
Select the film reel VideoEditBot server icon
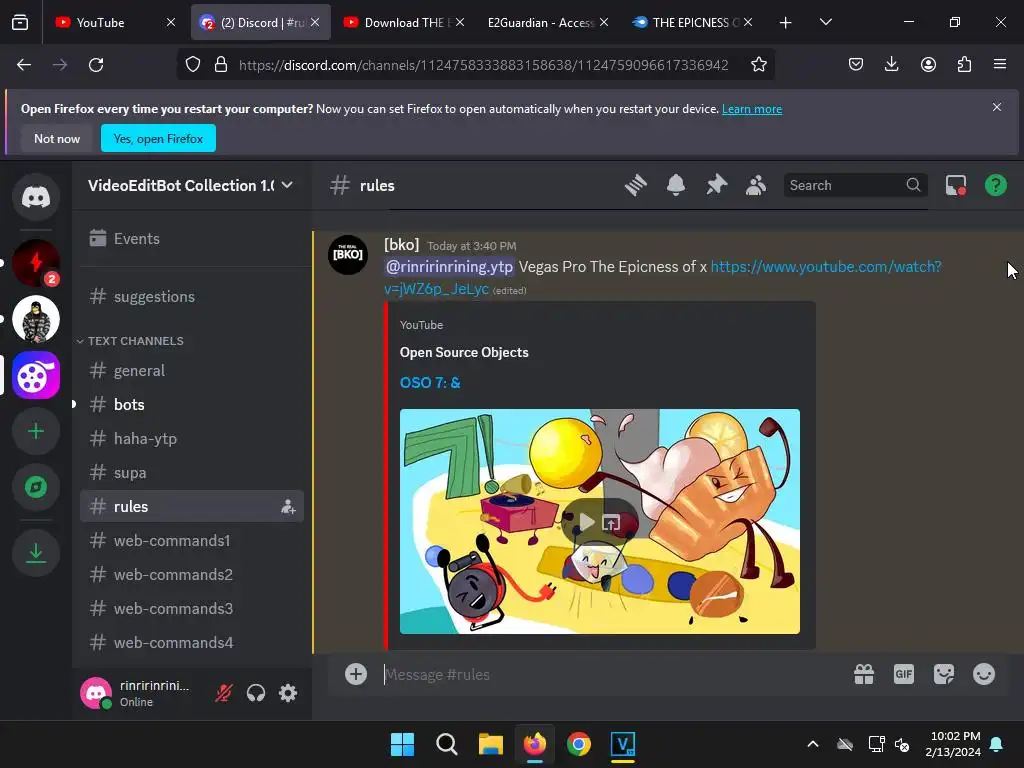coord(36,376)
